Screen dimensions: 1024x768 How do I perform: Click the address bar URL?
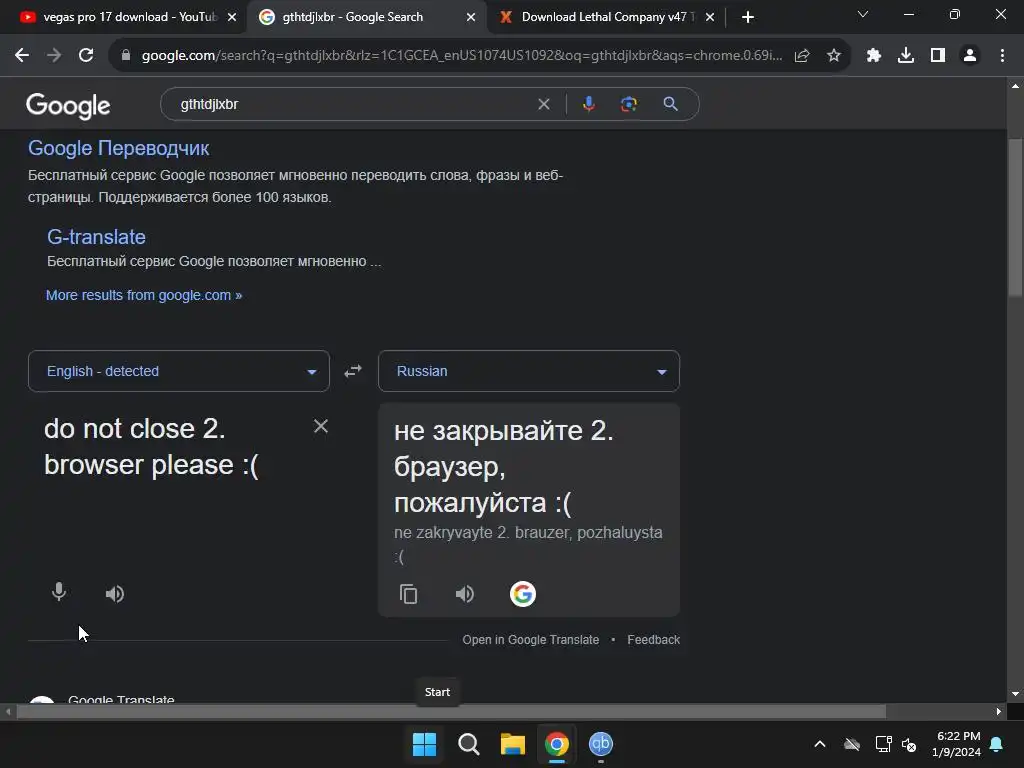pyautogui.click(x=461, y=56)
